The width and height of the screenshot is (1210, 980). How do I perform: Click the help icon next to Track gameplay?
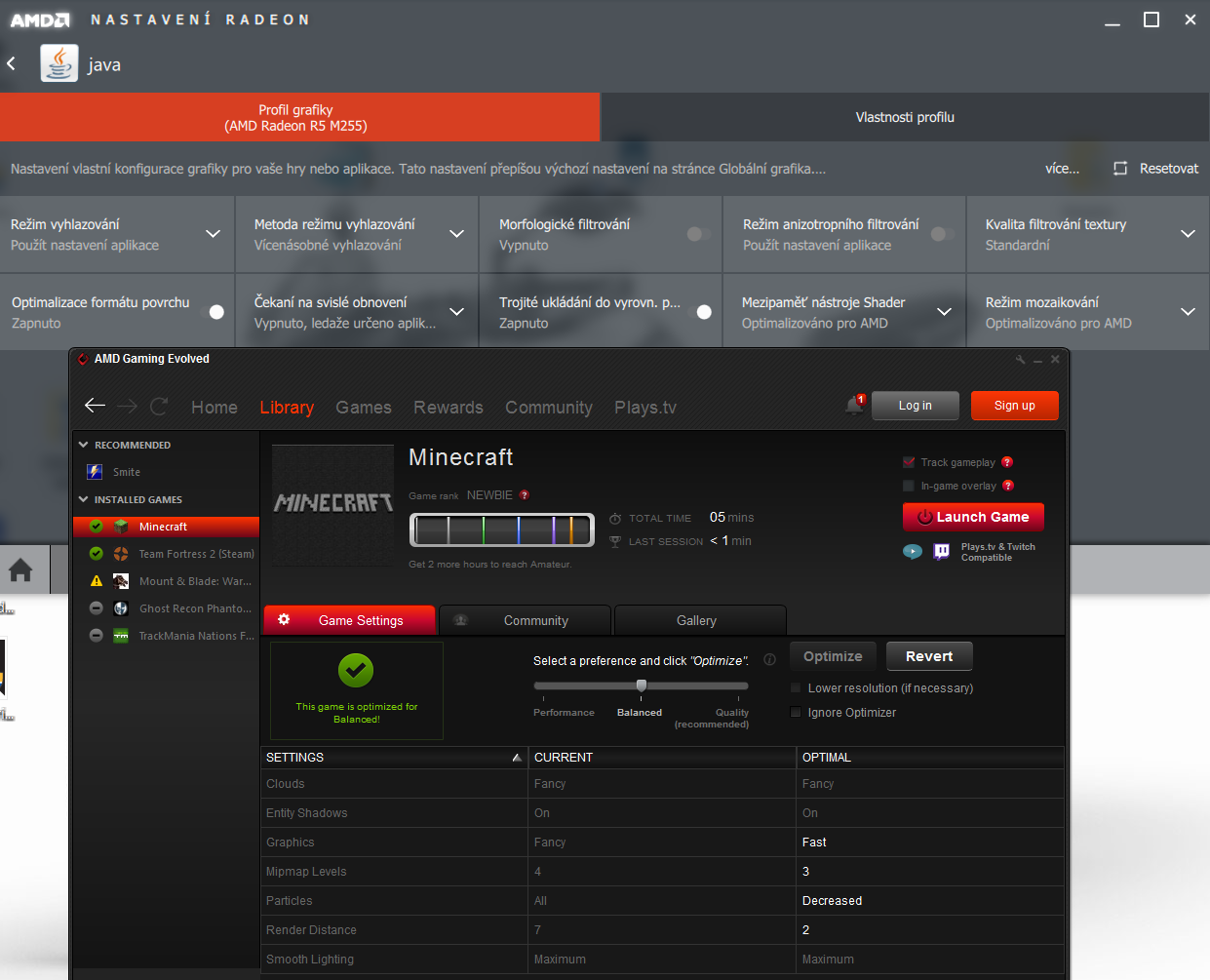click(x=1007, y=462)
